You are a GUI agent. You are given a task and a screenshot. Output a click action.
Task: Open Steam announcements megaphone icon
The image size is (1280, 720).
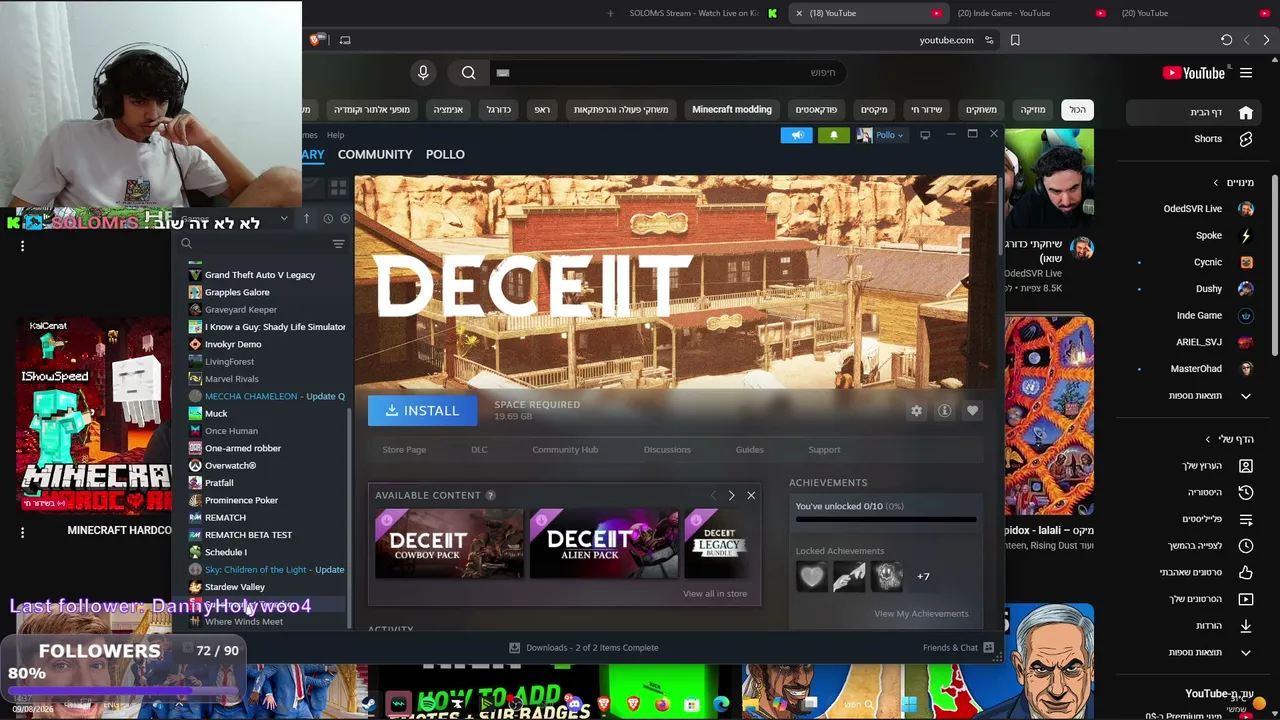(797, 135)
